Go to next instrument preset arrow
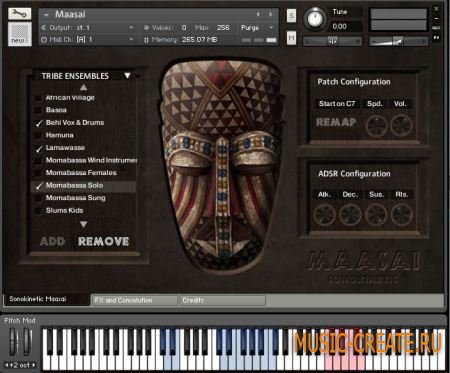Screen dimensions: 450x373 [x=270, y=14]
